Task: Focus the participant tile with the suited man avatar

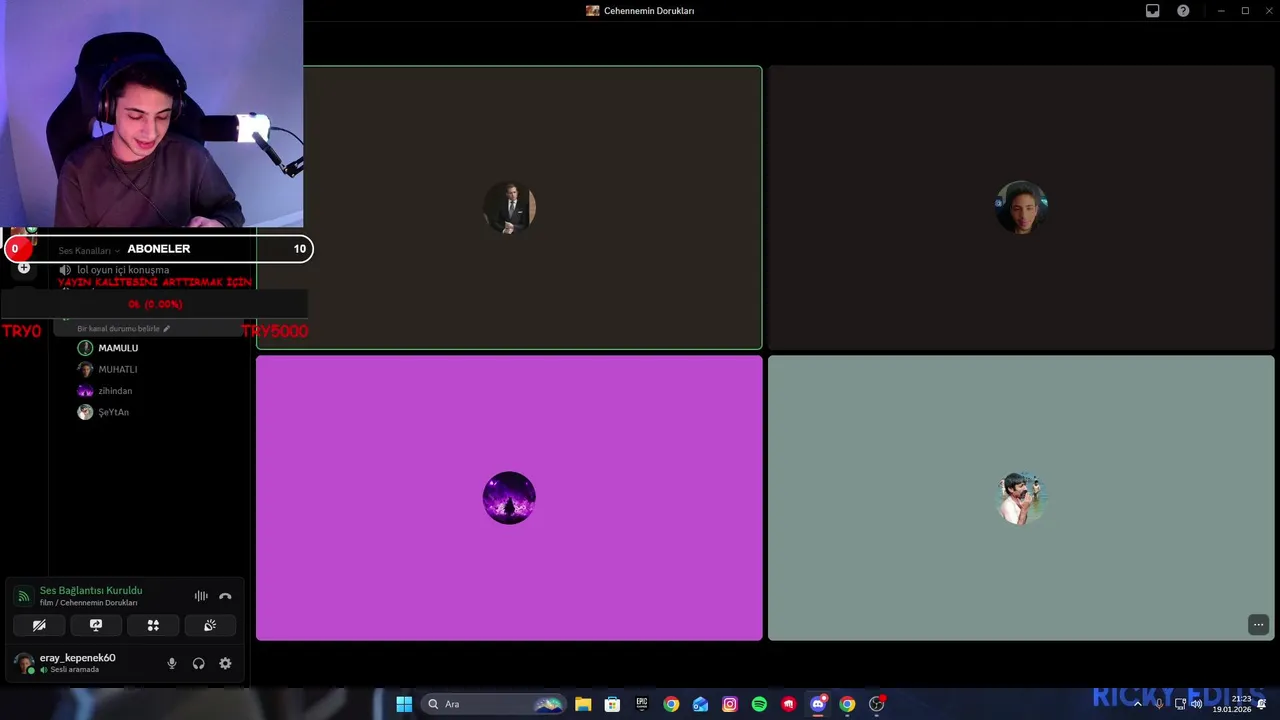Action: pos(509,208)
